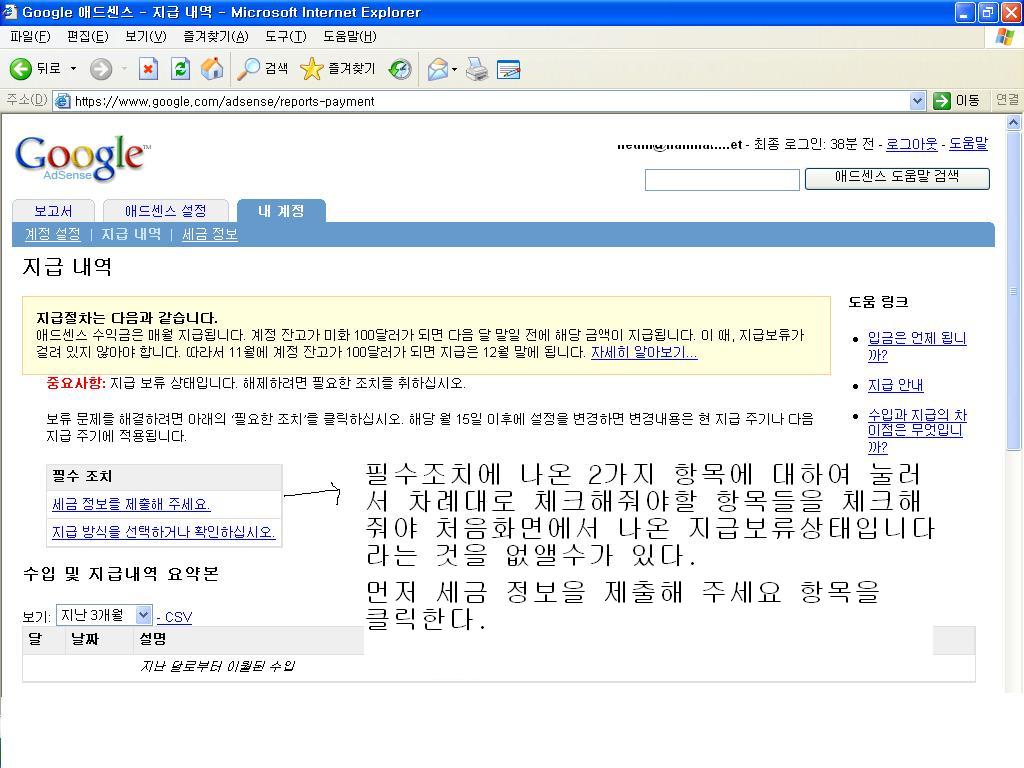Open the 지급 안내 help link
1024x768 pixels.
pyautogui.click(x=895, y=385)
